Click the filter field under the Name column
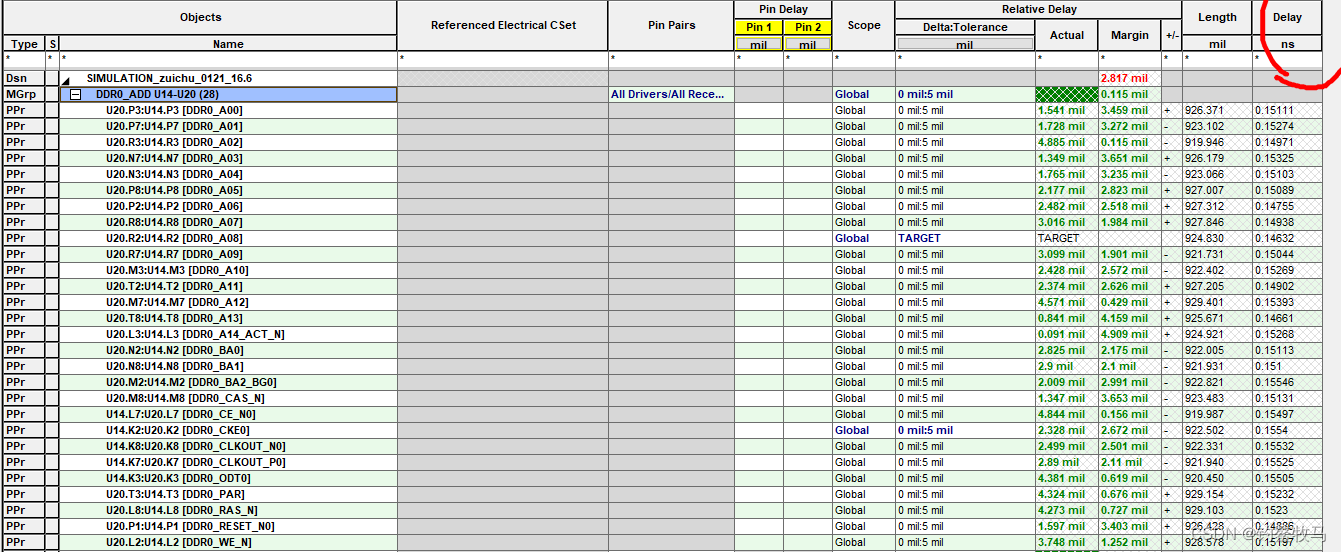 [x=228, y=60]
